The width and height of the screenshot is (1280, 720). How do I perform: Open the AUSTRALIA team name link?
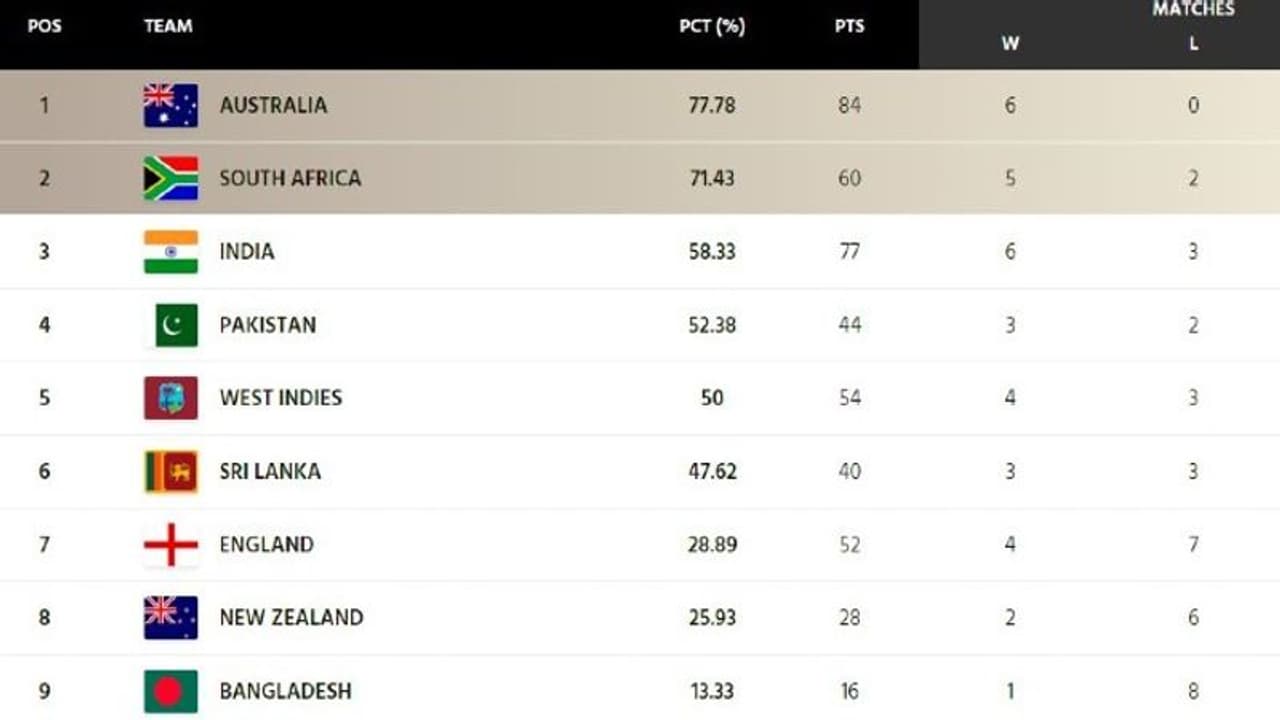(x=273, y=105)
